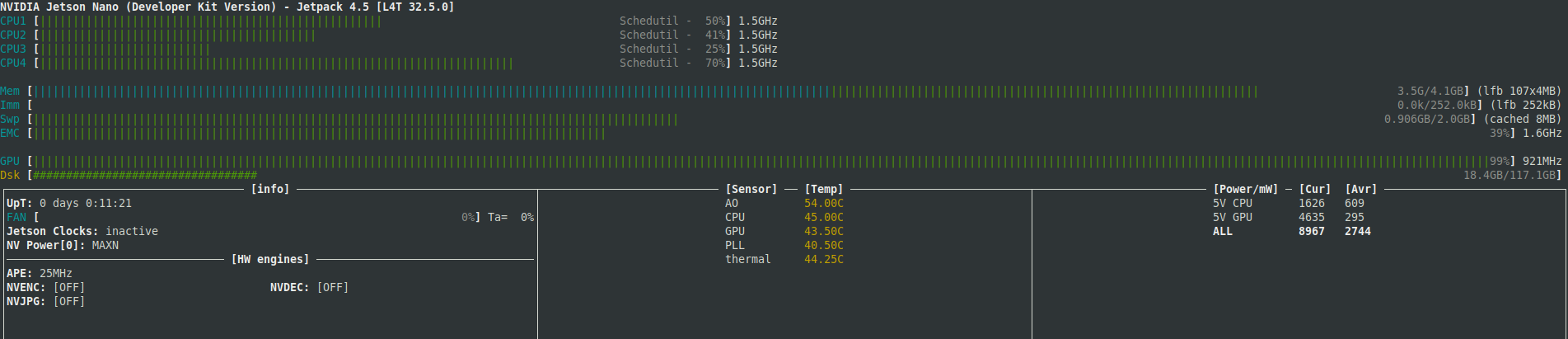The width and height of the screenshot is (1568, 339).
Task: Click the NVJPG [OFF] entry
Action: coord(46,302)
